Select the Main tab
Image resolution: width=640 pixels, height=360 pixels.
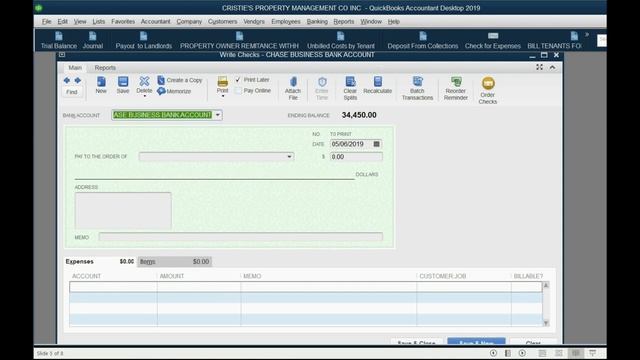(75, 68)
